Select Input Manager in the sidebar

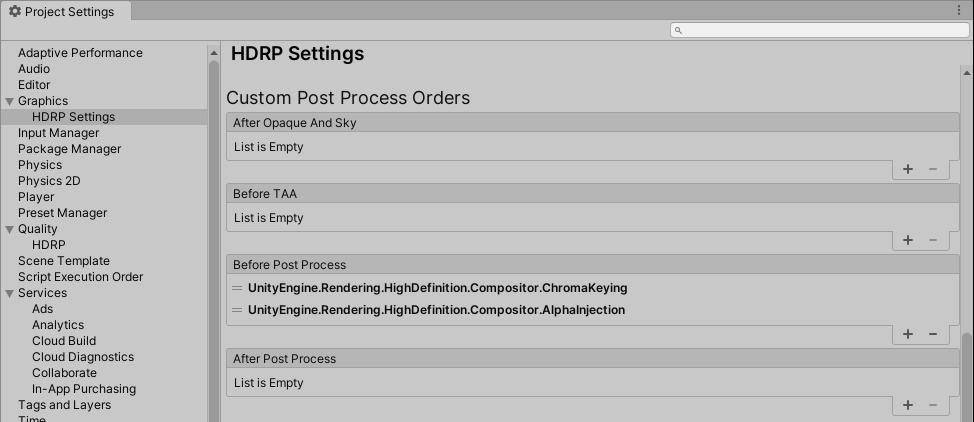(58, 133)
